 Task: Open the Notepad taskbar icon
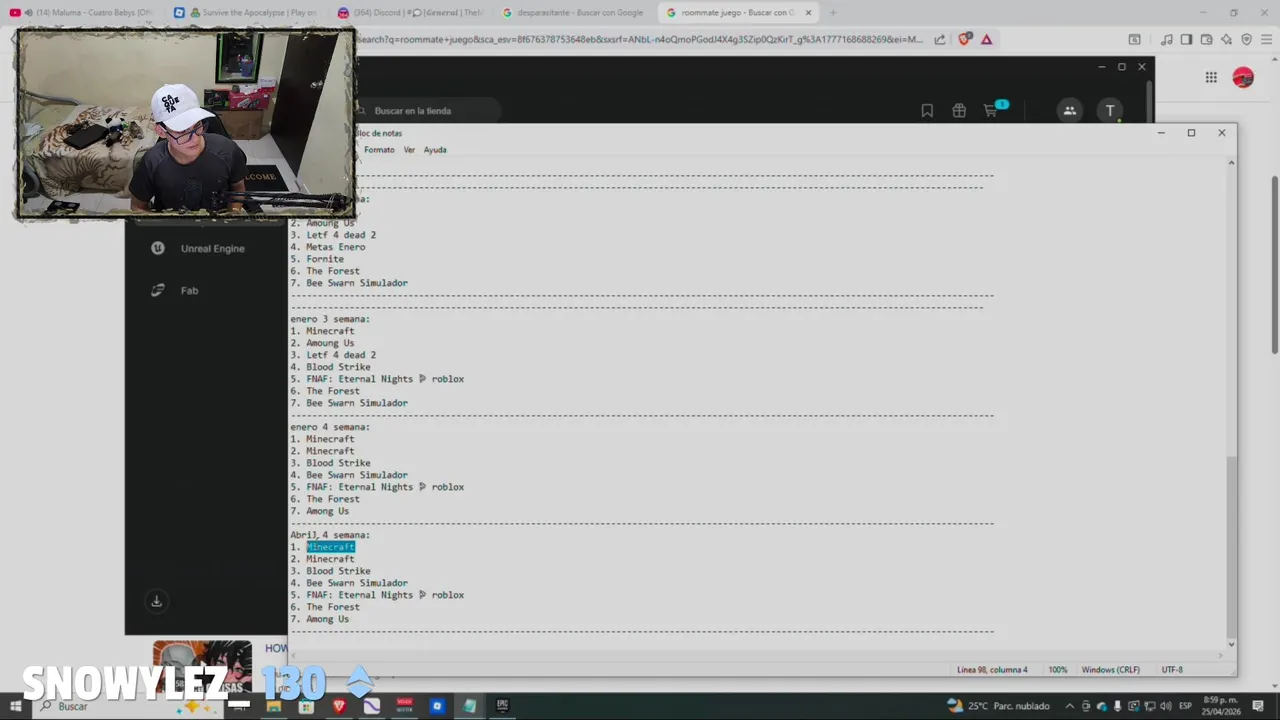469,706
